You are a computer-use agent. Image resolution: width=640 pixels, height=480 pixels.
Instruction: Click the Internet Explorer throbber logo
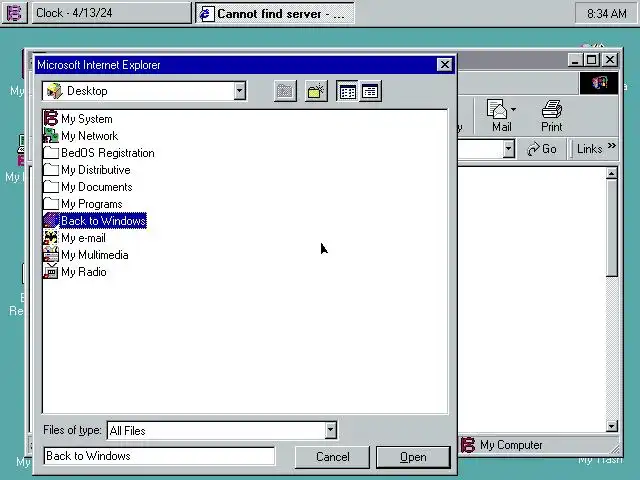pos(599,83)
